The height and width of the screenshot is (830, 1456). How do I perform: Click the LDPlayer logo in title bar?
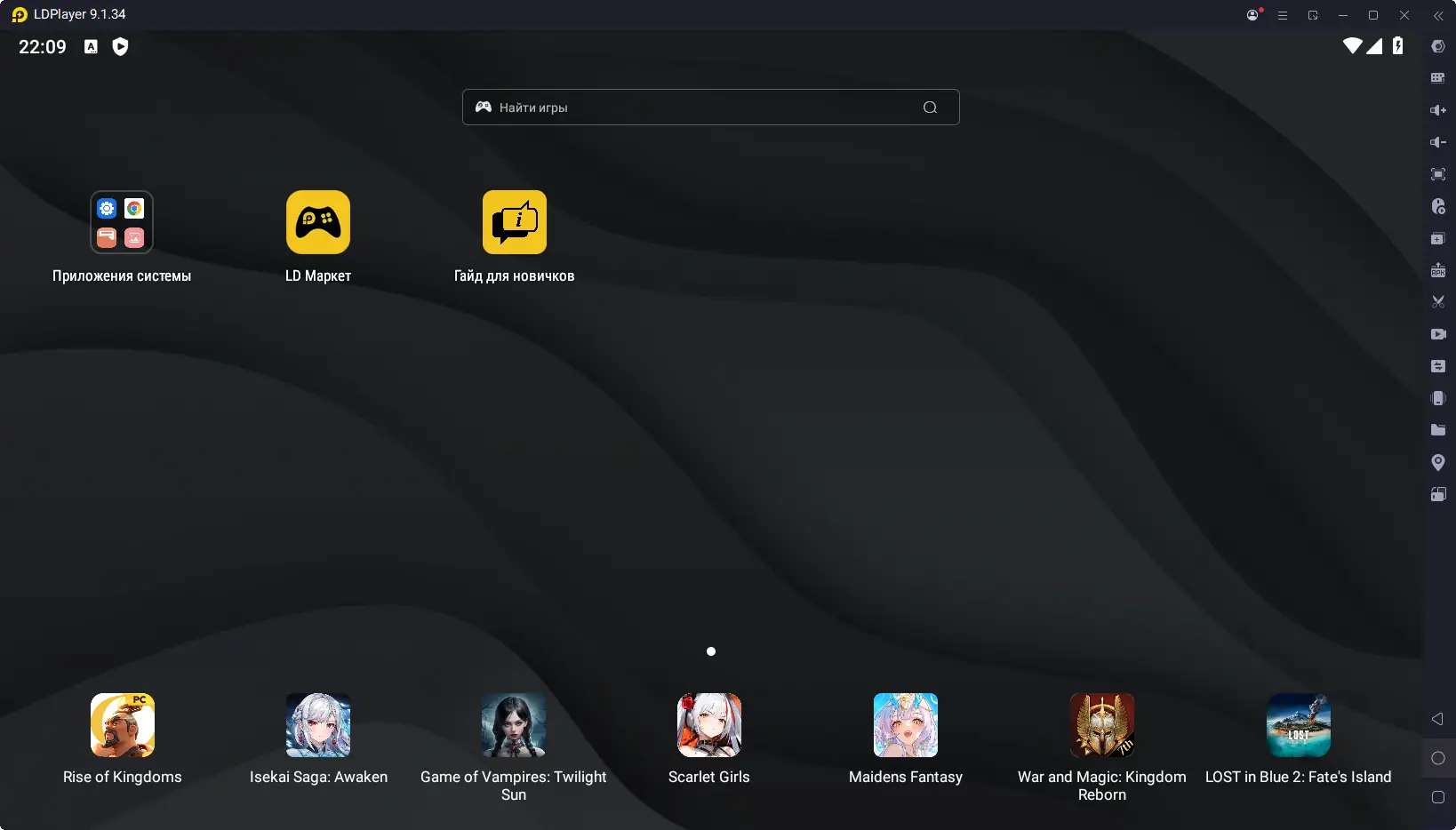point(20,15)
